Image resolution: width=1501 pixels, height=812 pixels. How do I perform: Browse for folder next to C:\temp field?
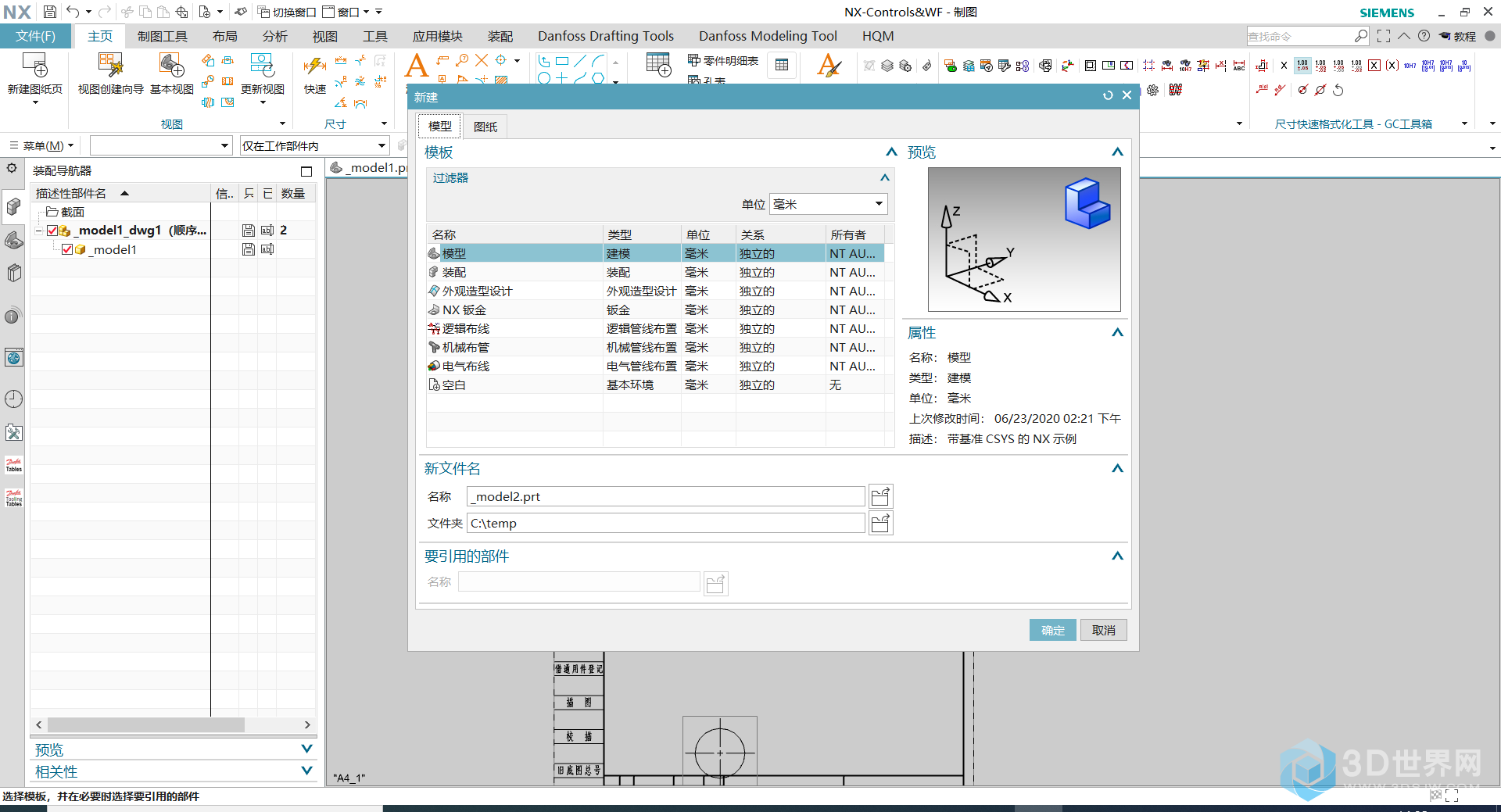click(880, 524)
